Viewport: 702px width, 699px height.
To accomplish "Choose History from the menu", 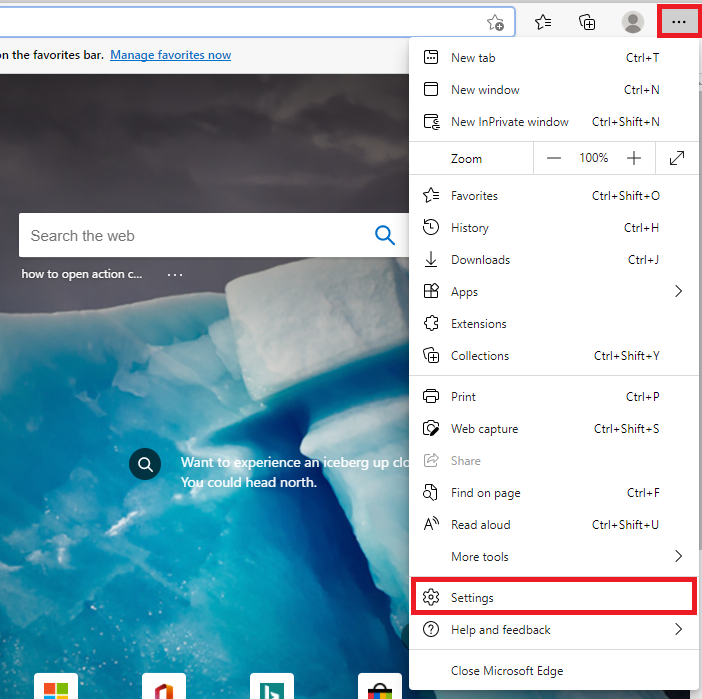I will [469, 228].
